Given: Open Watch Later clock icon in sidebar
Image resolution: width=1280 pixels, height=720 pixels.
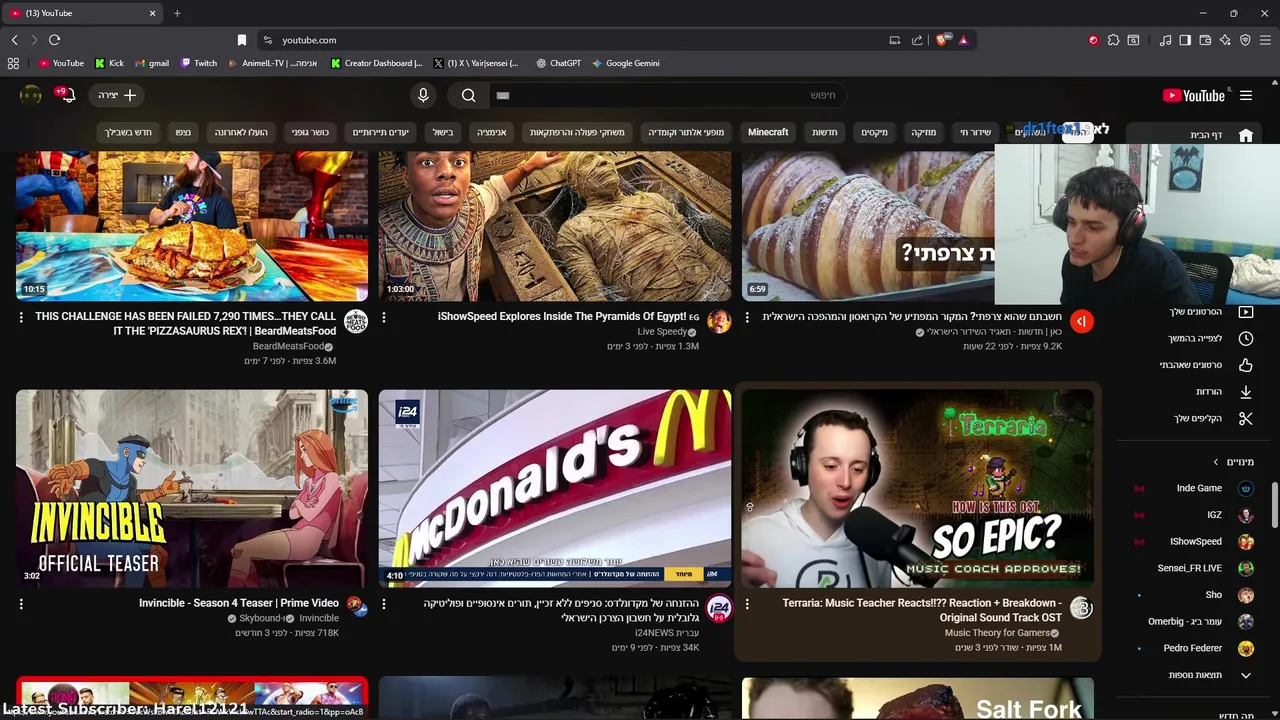Looking at the screenshot, I should 1245,338.
